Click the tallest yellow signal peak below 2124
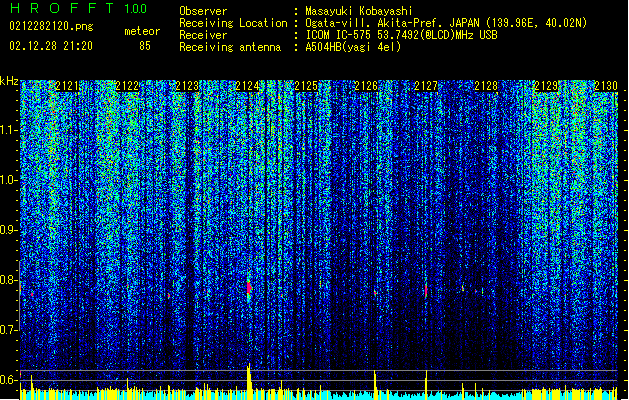This screenshot has height=400, width=629. pos(249,381)
